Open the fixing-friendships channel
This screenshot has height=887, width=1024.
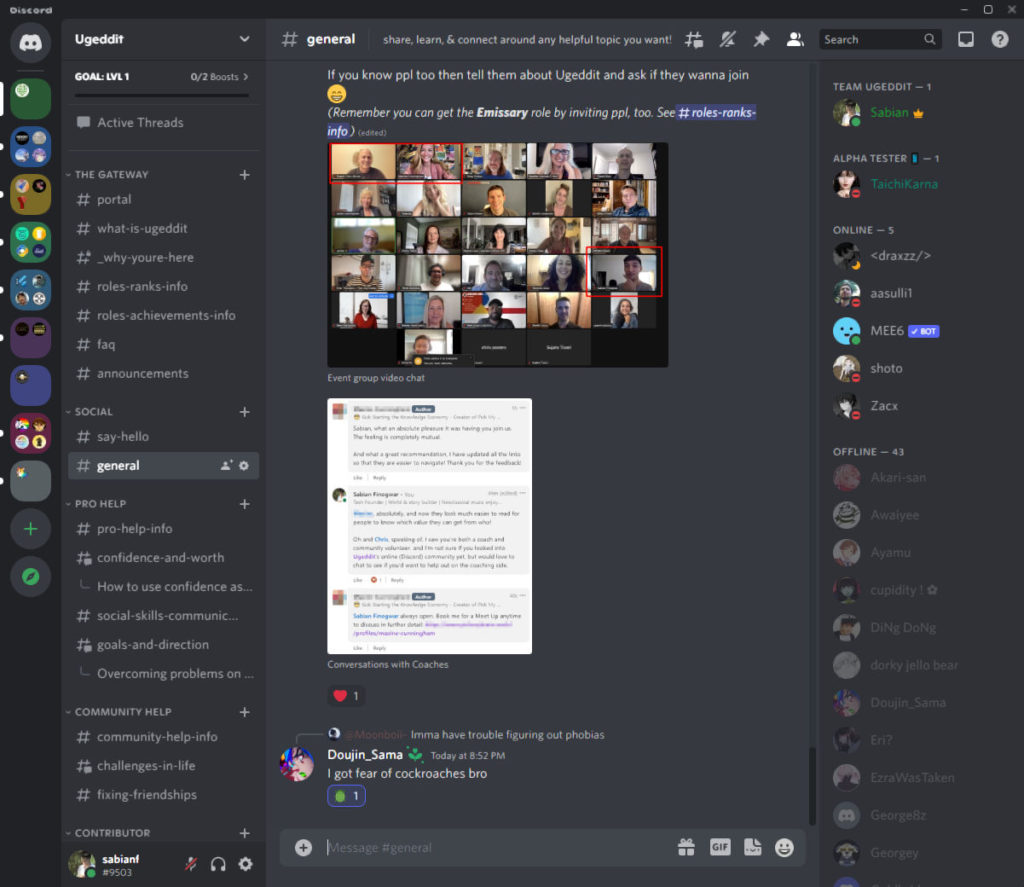coord(163,794)
